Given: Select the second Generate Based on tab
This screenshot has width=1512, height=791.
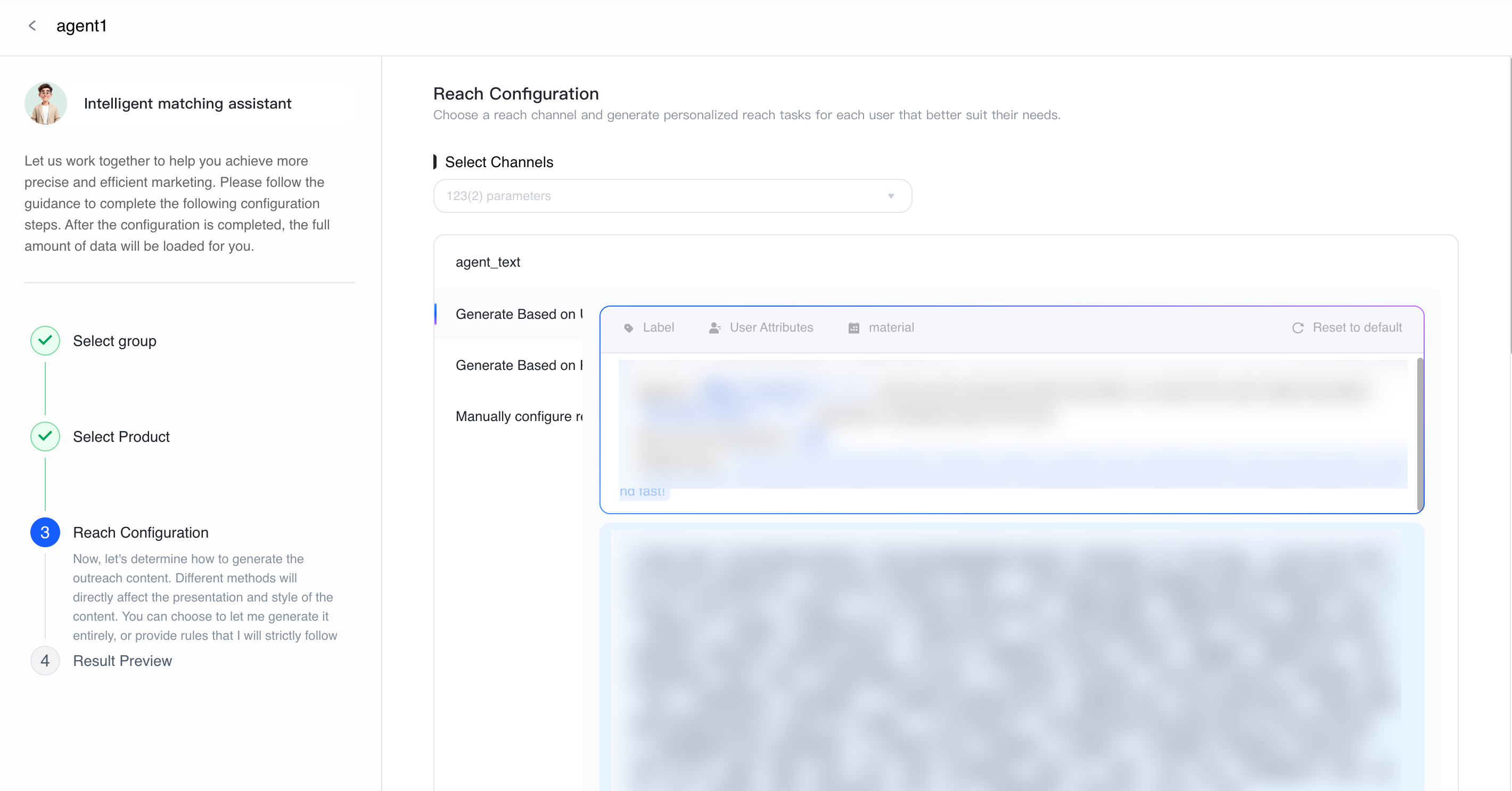Looking at the screenshot, I should (x=510, y=366).
